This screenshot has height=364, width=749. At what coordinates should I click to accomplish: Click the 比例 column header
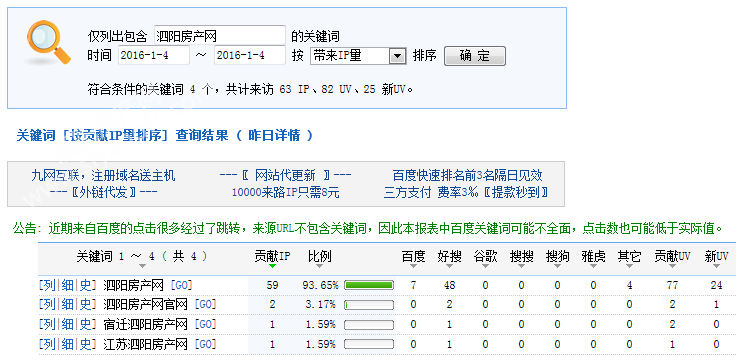[x=320, y=257]
